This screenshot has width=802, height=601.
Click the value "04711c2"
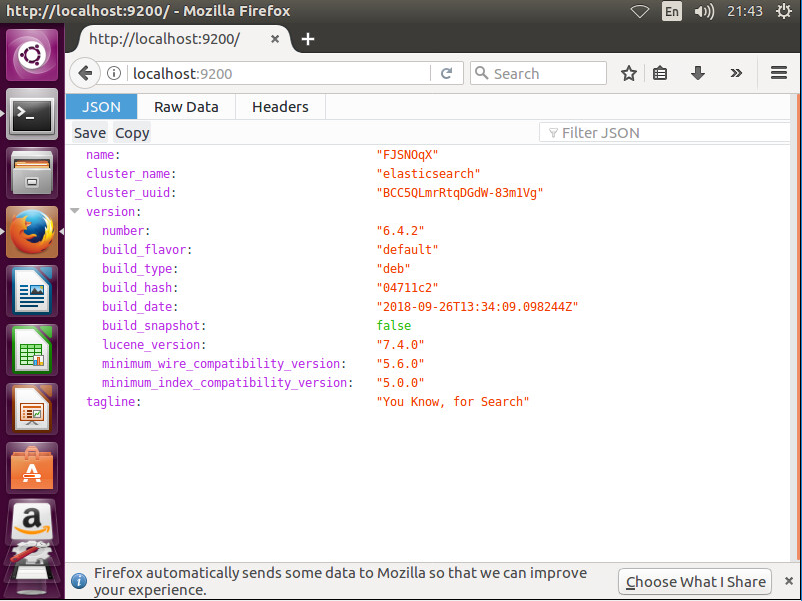(407, 287)
